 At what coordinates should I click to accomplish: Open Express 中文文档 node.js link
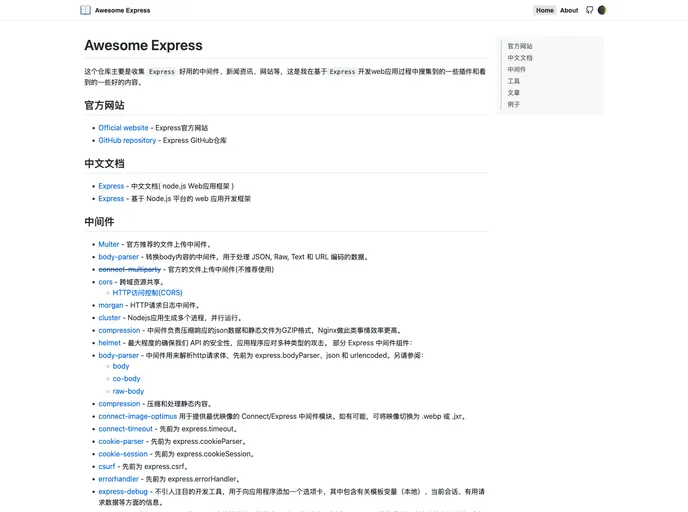click(111, 186)
